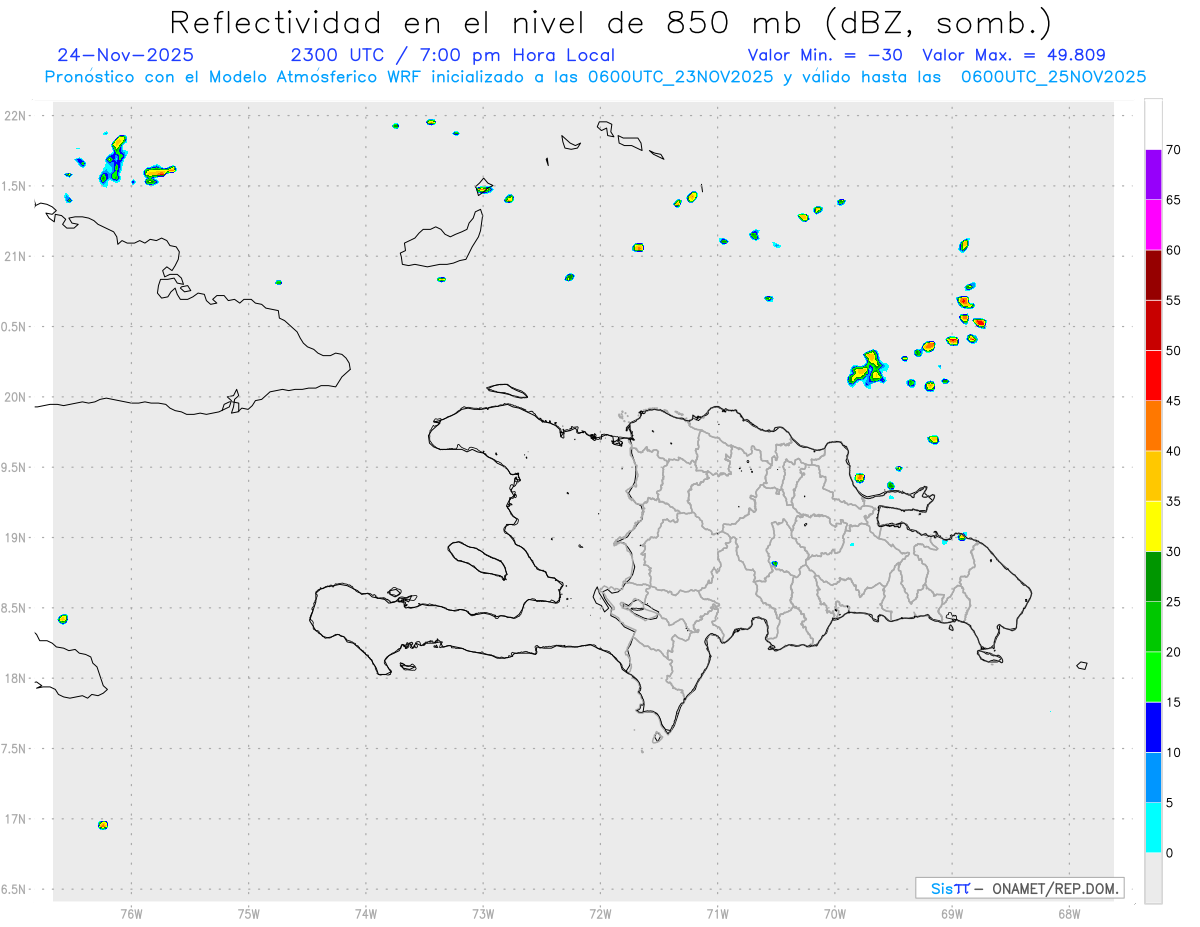Screen dimensions: 1200x927
Task: Click the blue 10-15 dBZ color band
Action: pyautogui.click(x=1153, y=727)
